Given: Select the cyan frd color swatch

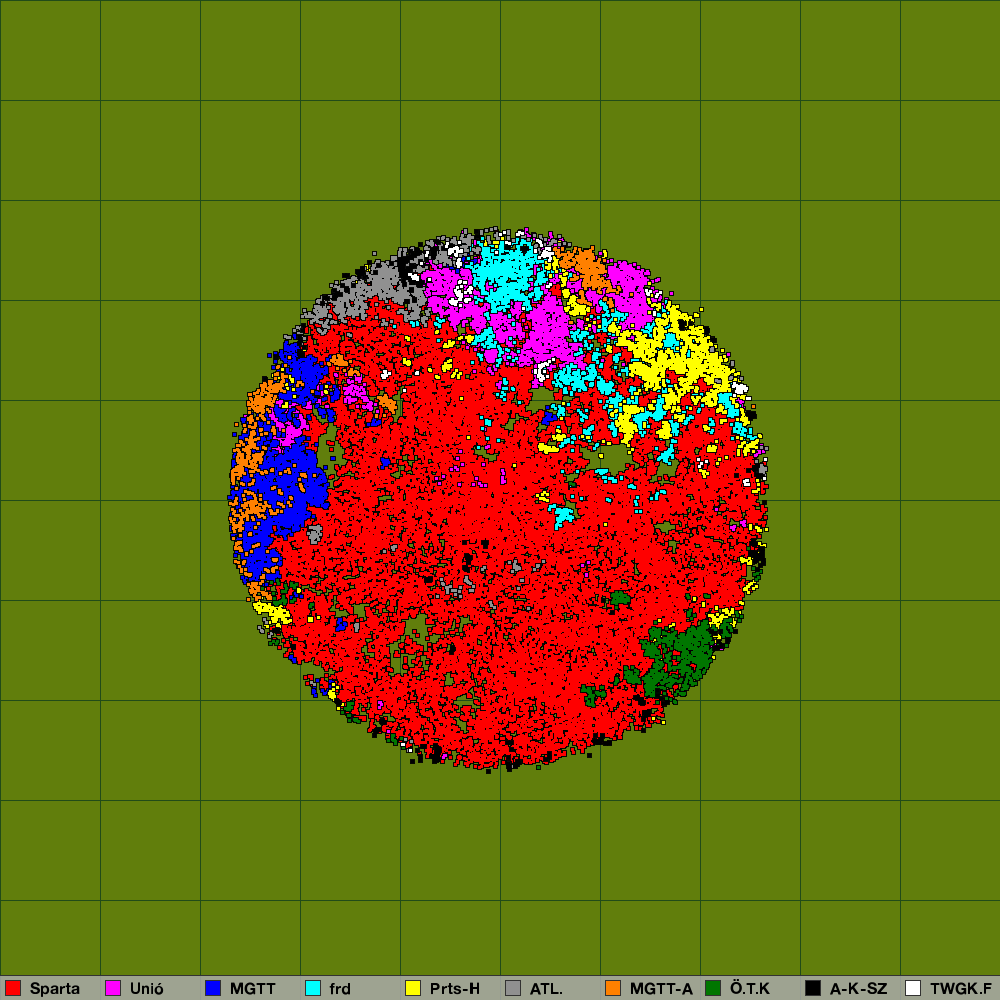Looking at the screenshot, I should point(313,988).
